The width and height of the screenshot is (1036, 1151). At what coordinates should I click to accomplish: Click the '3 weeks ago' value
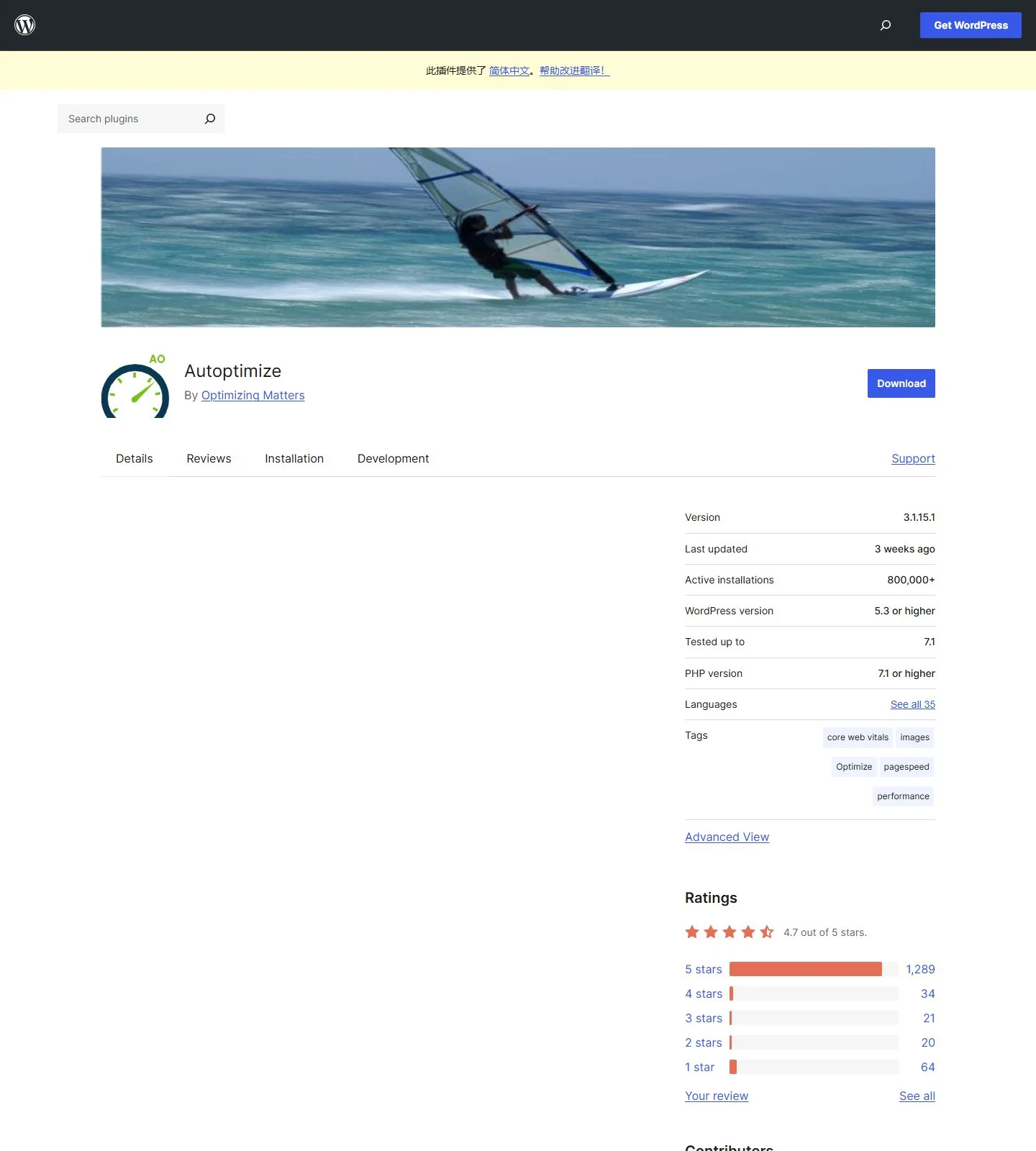click(905, 549)
